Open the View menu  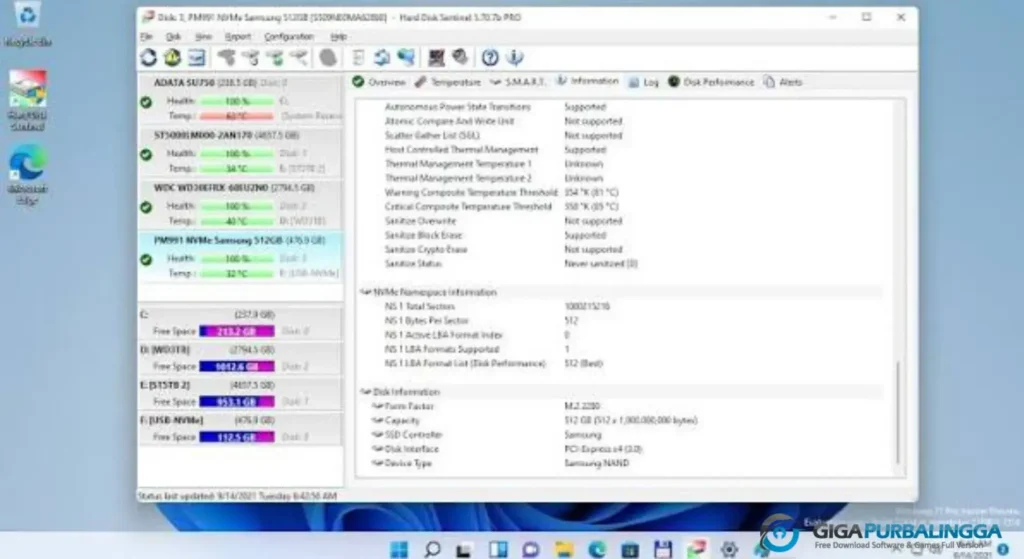[203, 37]
